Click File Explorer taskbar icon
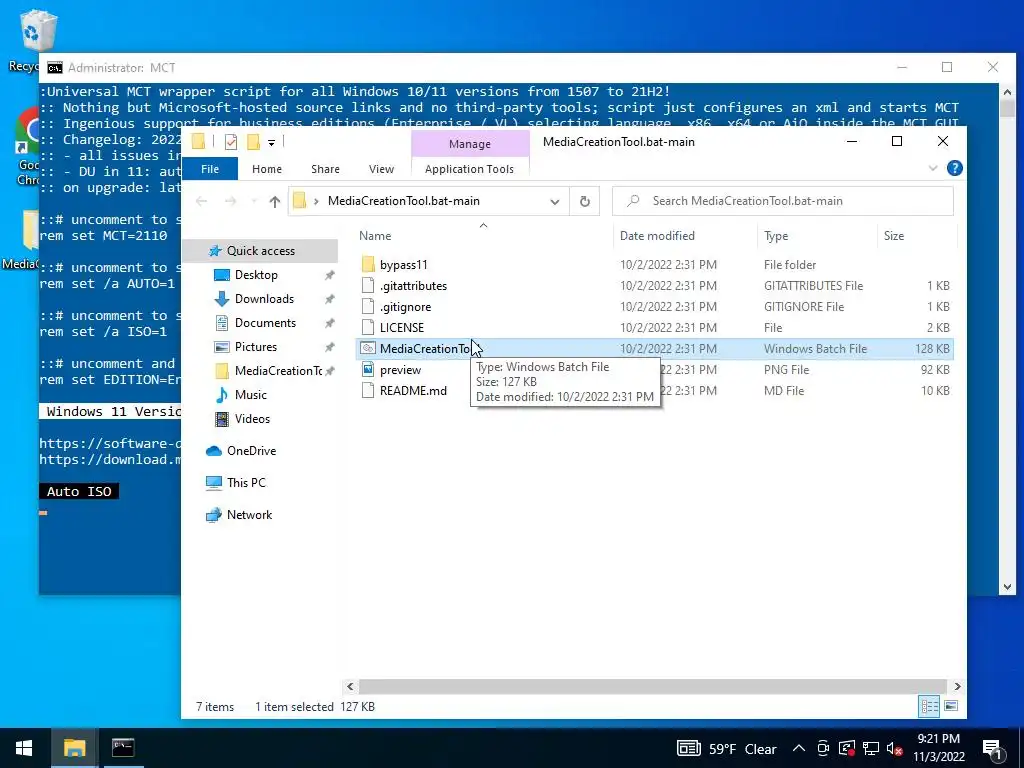1024x768 pixels. pyautogui.click(x=74, y=748)
